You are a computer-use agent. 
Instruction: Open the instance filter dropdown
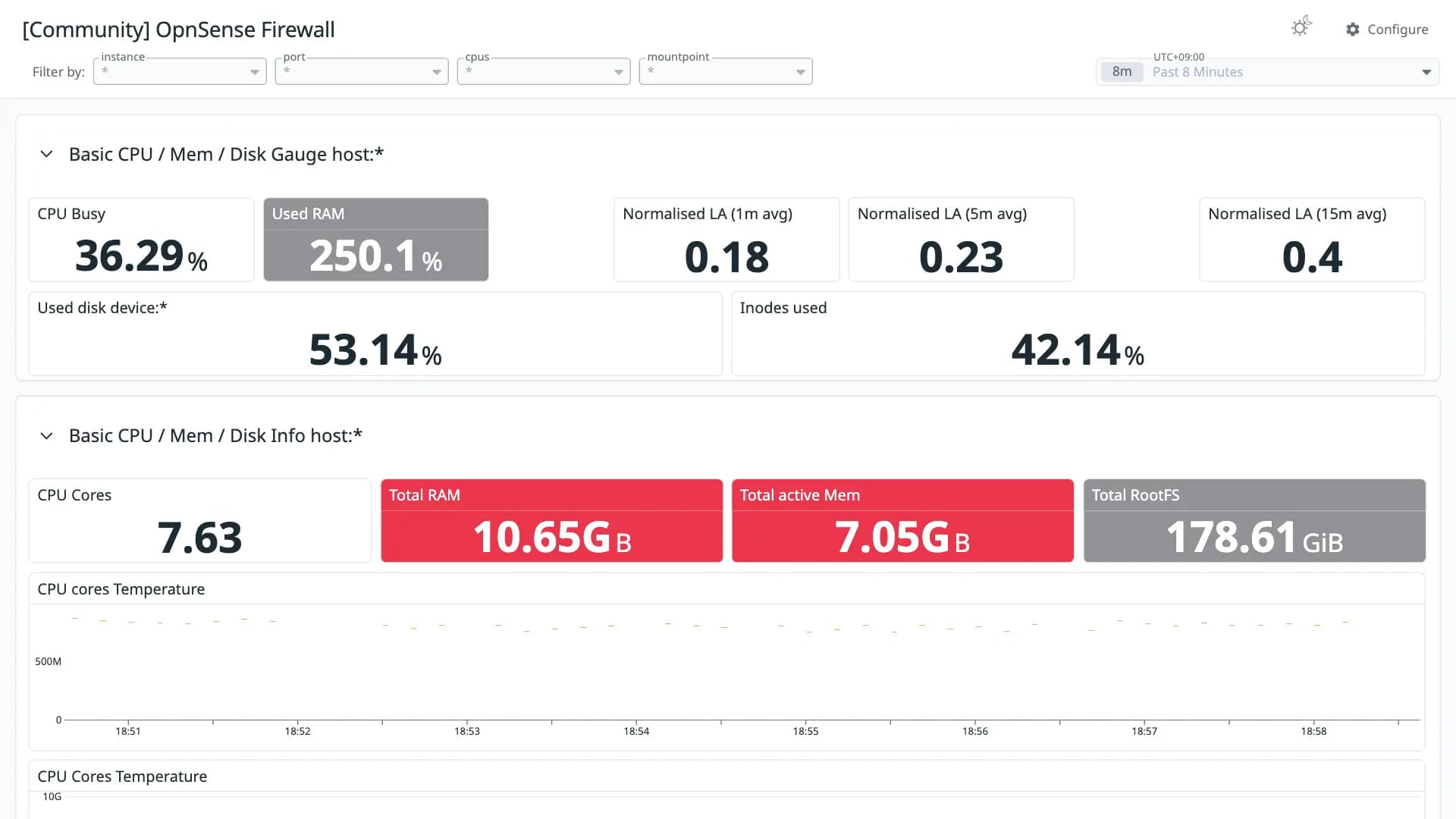(x=180, y=71)
